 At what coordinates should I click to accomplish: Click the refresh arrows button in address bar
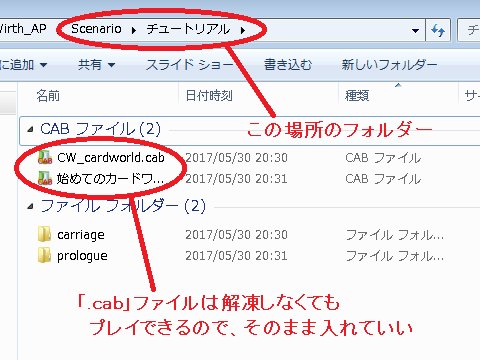pos(438,30)
